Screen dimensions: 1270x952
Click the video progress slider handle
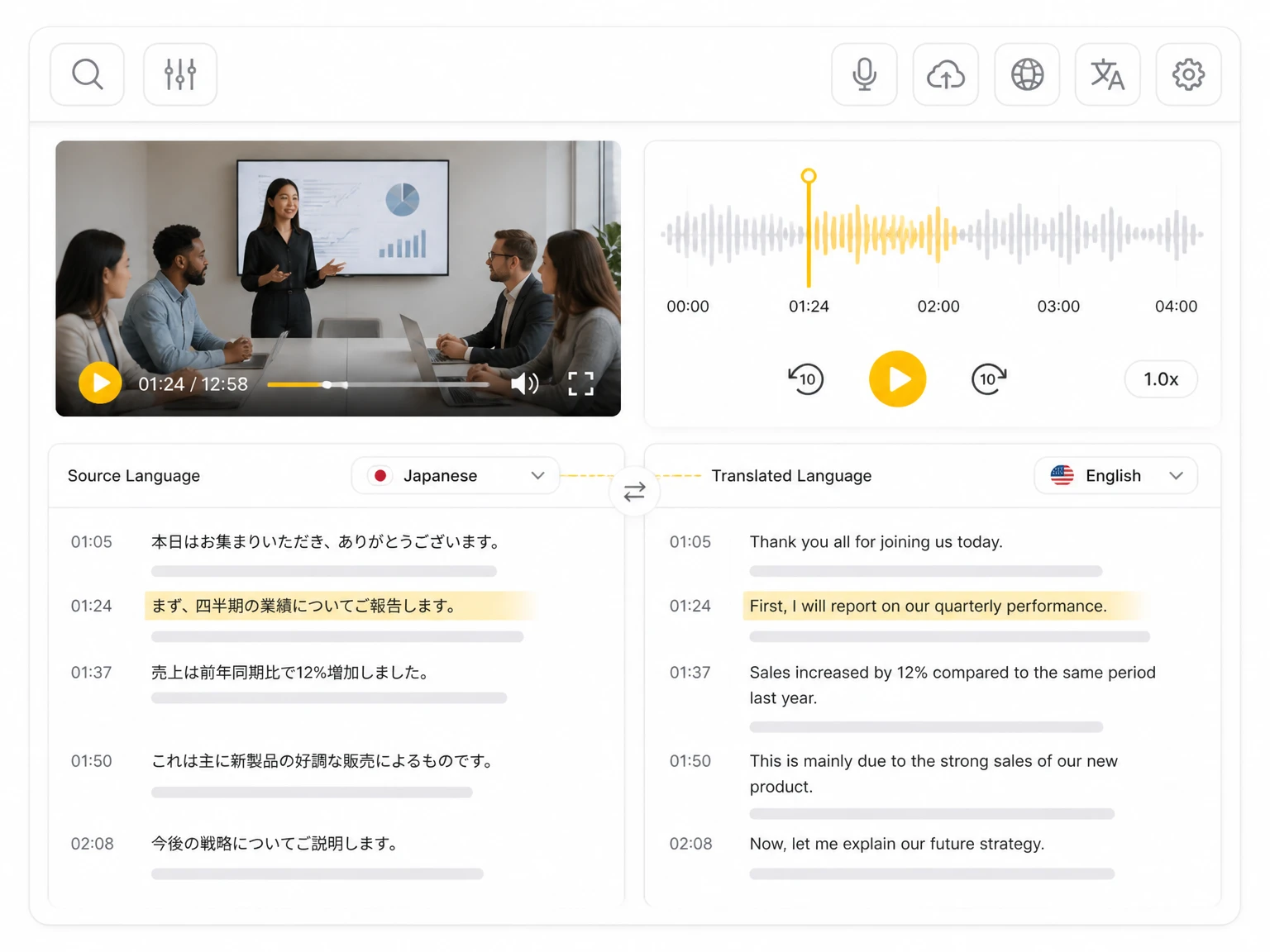point(328,385)
